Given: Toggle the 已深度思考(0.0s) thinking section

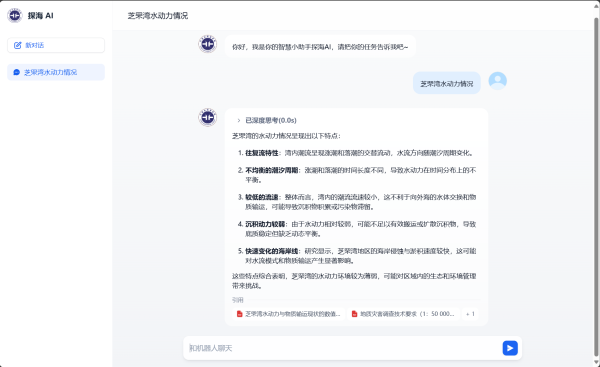Looking at the screenshot, I should [x=267, y=120].
